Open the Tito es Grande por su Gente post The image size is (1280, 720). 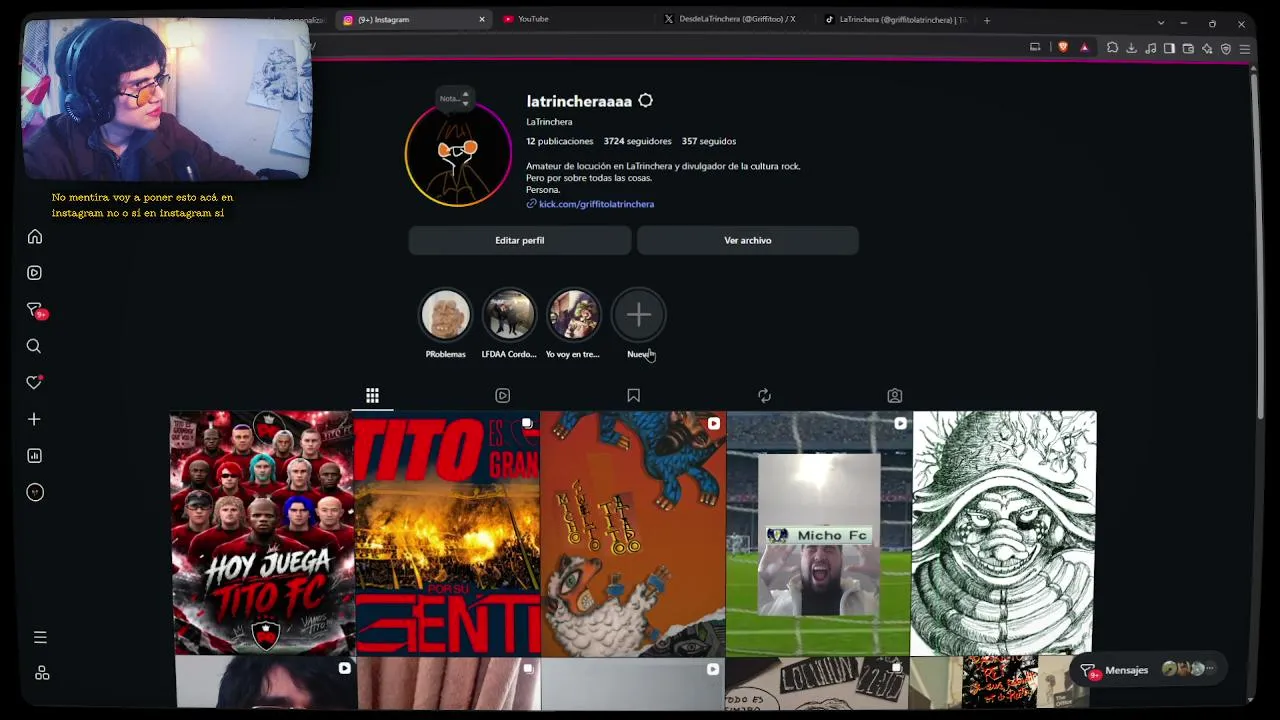tap(448, 533)
